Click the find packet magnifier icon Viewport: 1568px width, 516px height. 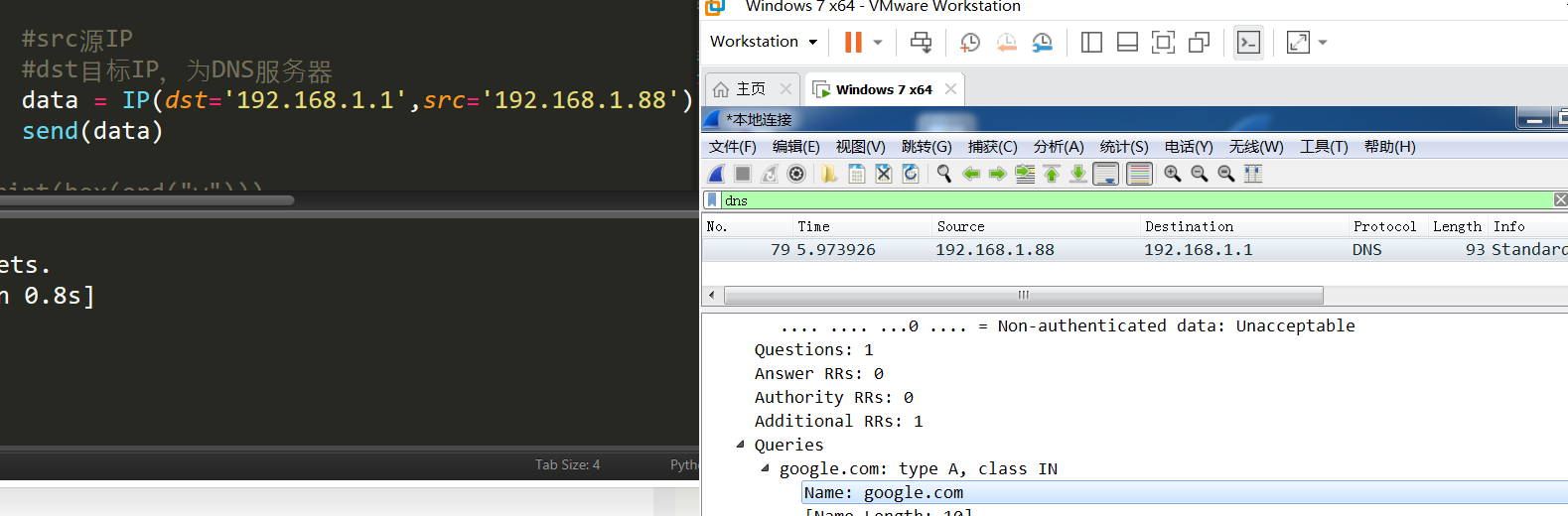click(944, 174)
